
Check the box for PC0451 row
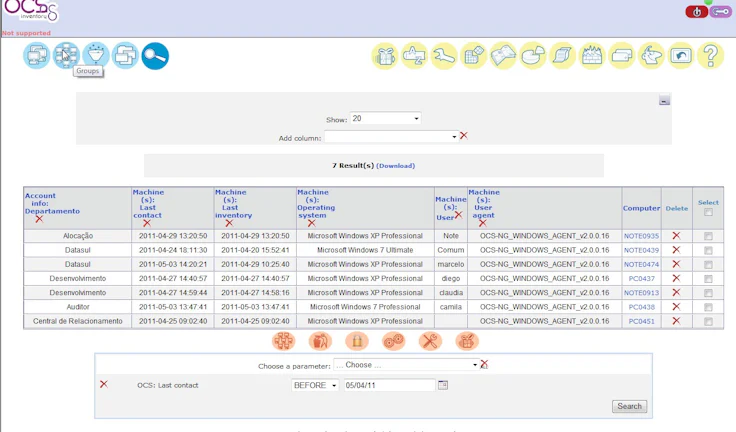point(708,322)
